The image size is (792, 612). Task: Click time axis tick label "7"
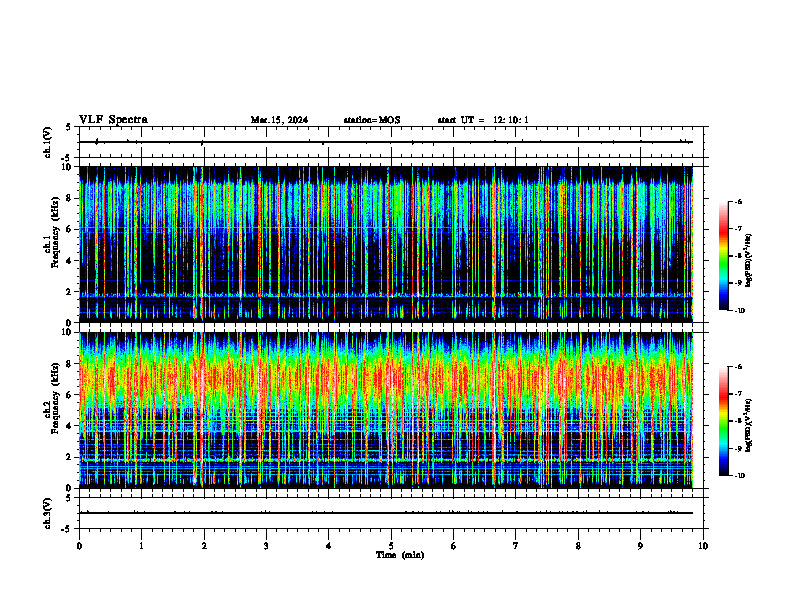pyautogui.click(x=516, y=546)
